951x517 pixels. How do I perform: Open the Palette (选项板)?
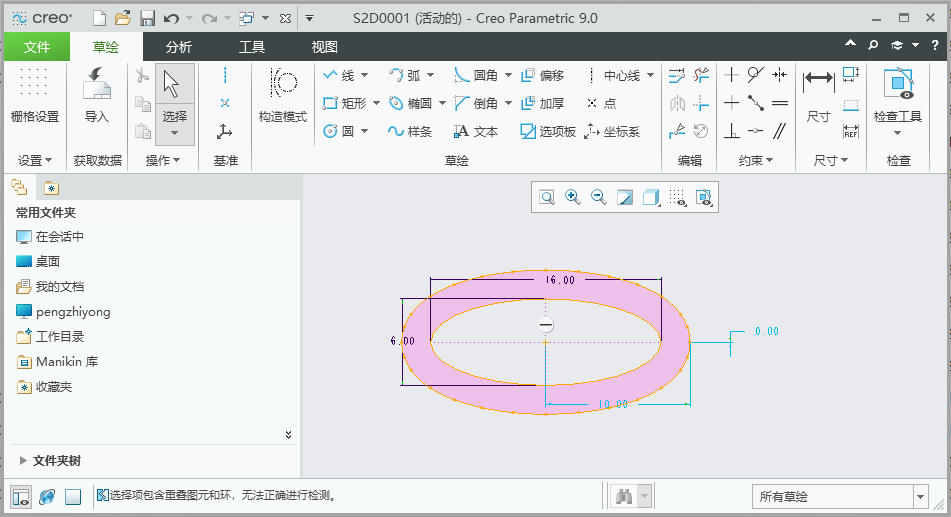[x=548, y=131]
